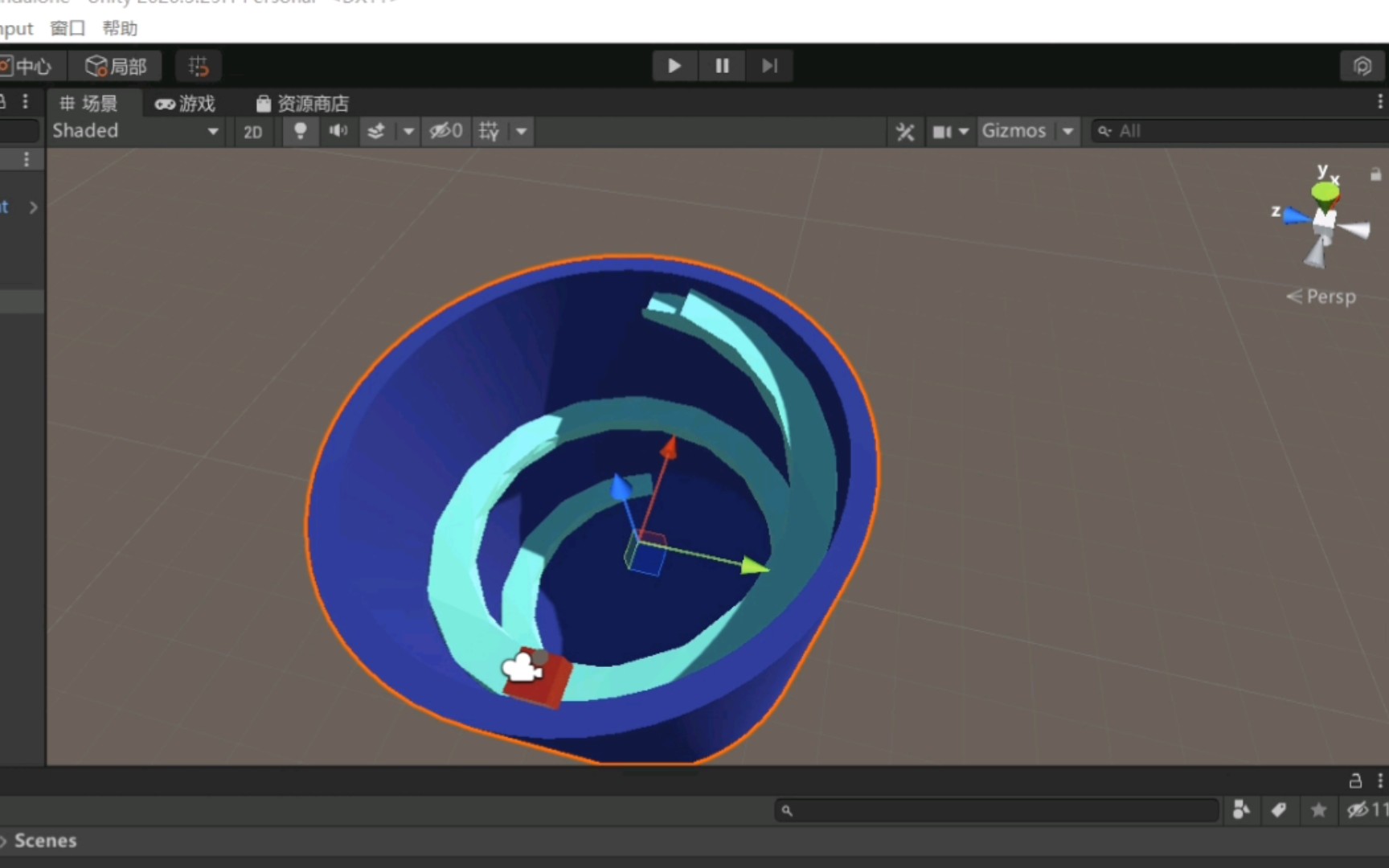Click the unlock padlock icon above the search bar

1356,780
